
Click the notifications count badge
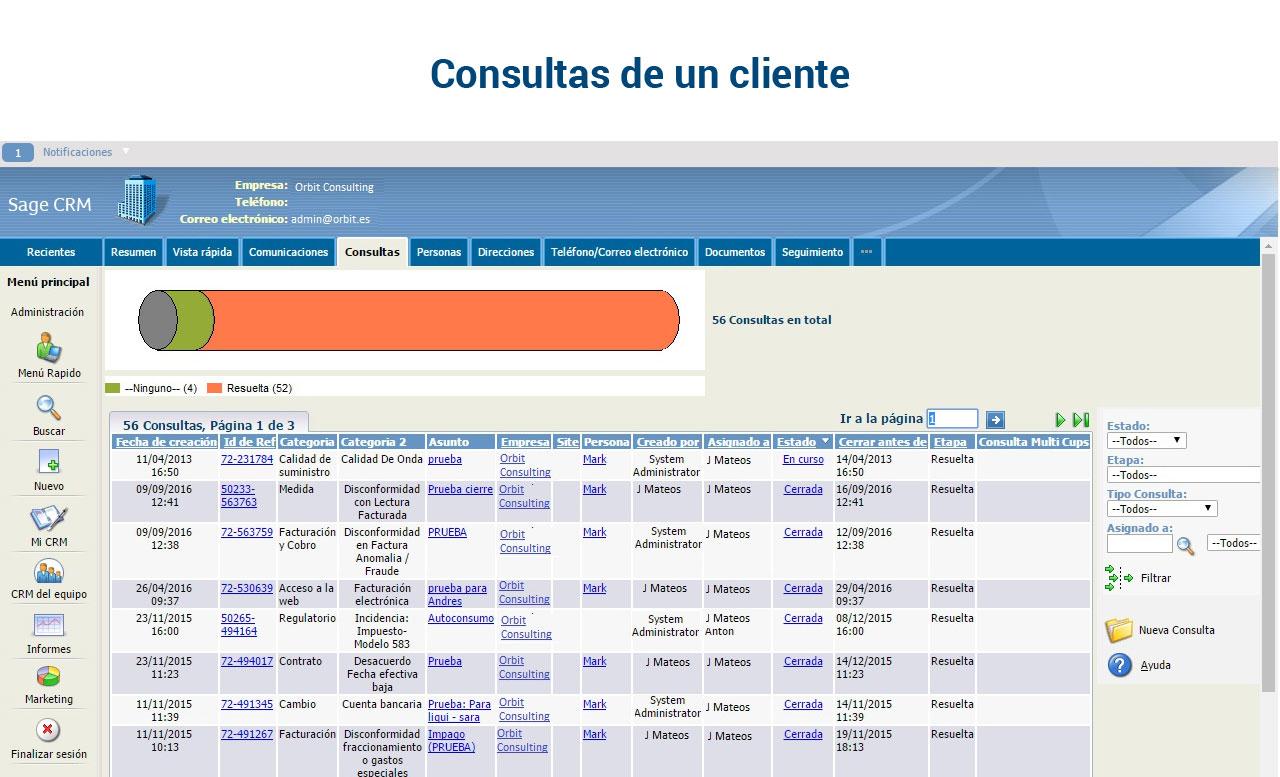(18, 153)
